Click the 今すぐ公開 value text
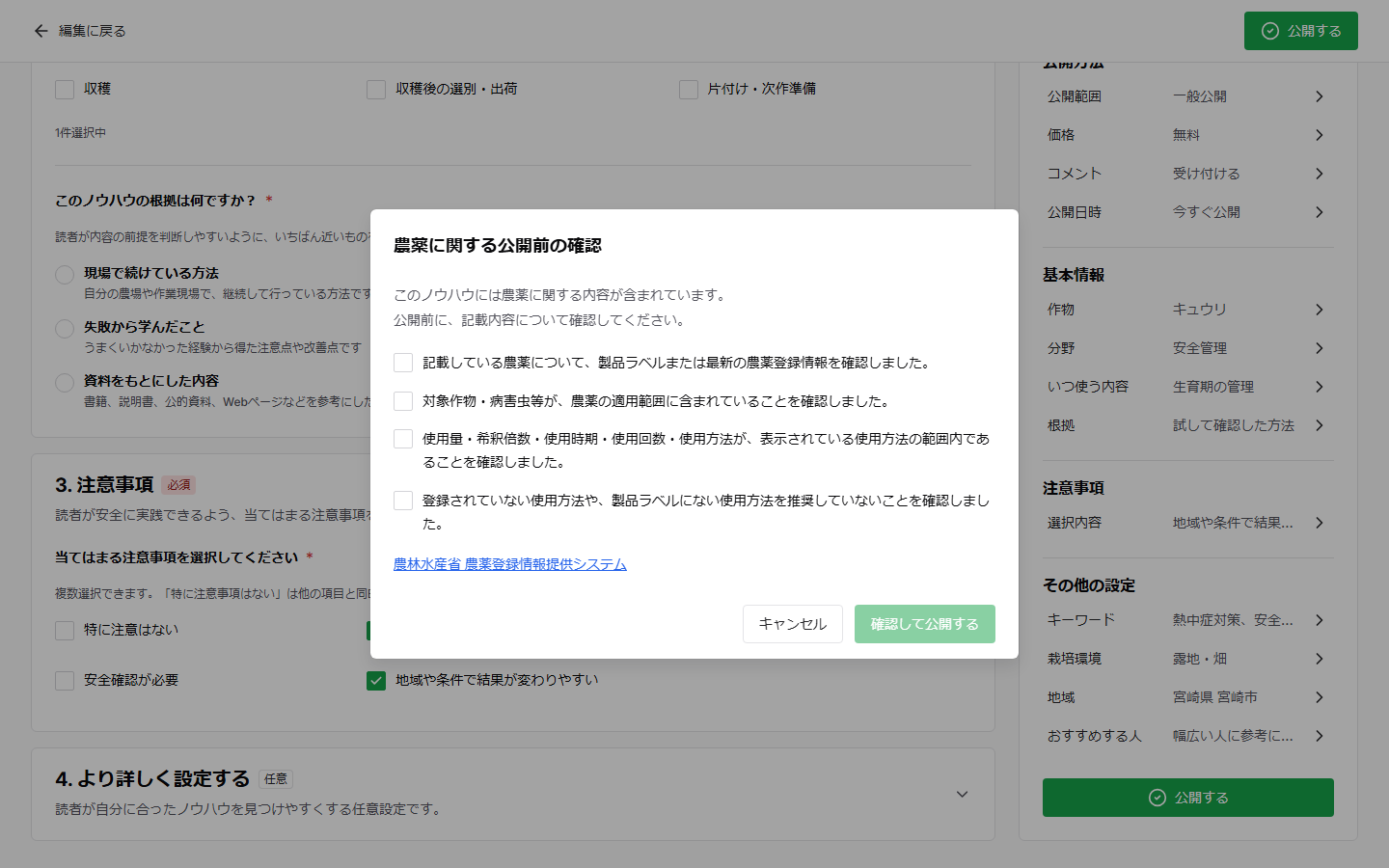 pyautogui.click(x=1207, y=212)
